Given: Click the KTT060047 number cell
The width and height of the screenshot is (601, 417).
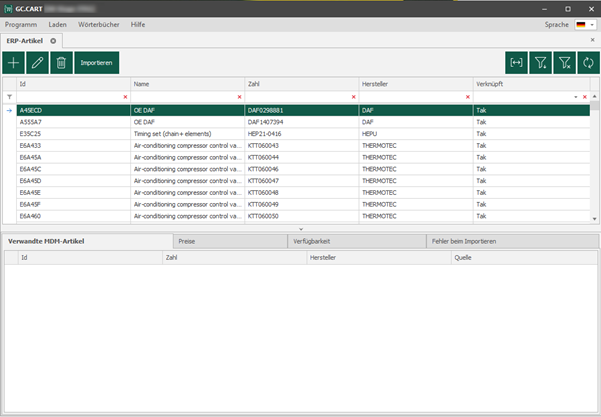Looking at the screenshot, I should pyautogui.click(x=302, y=181).
